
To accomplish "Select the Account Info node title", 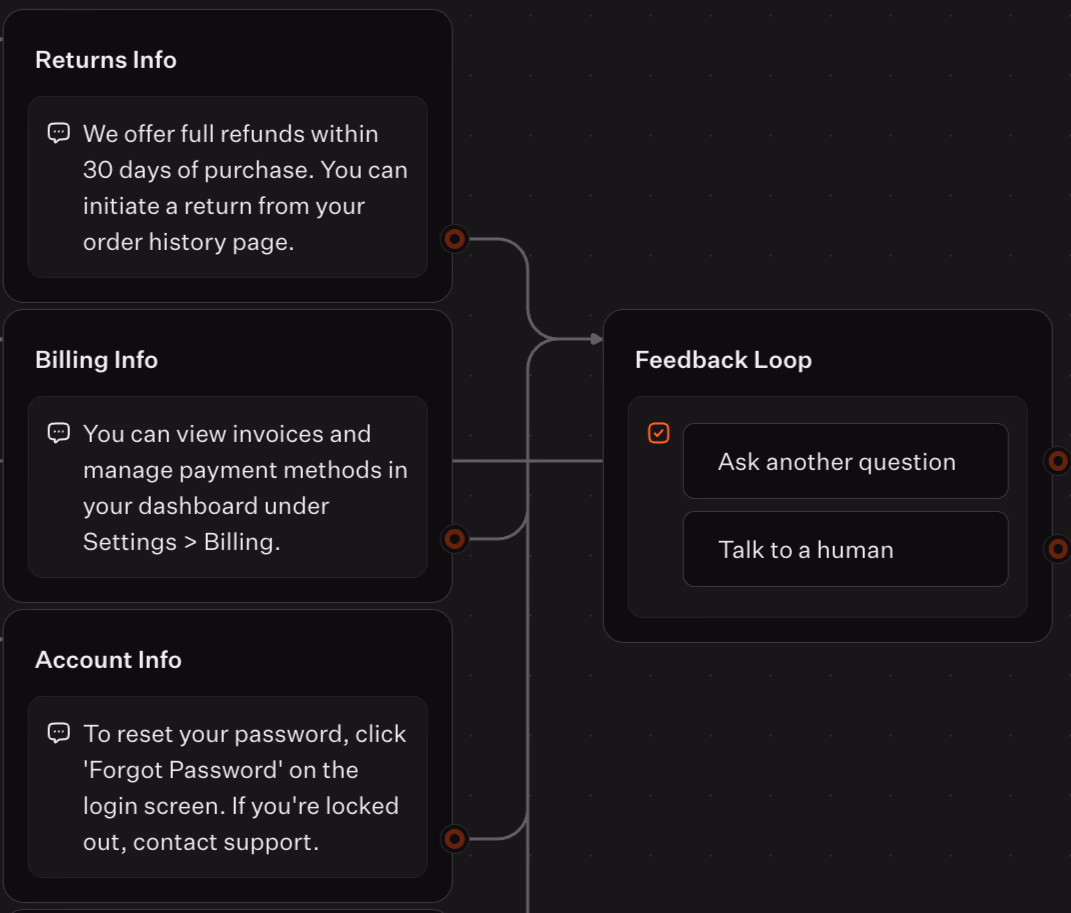I will [x=108, y=660].
